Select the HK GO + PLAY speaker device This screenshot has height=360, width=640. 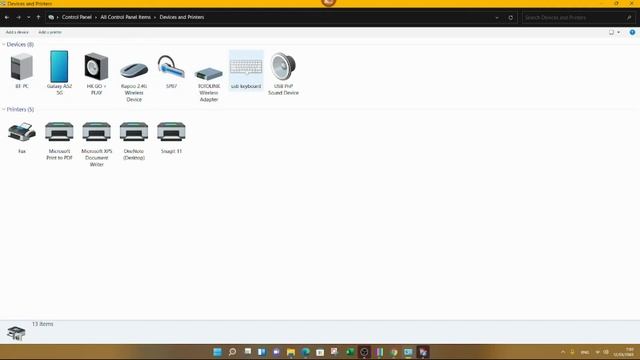click(x=96, y=67)
